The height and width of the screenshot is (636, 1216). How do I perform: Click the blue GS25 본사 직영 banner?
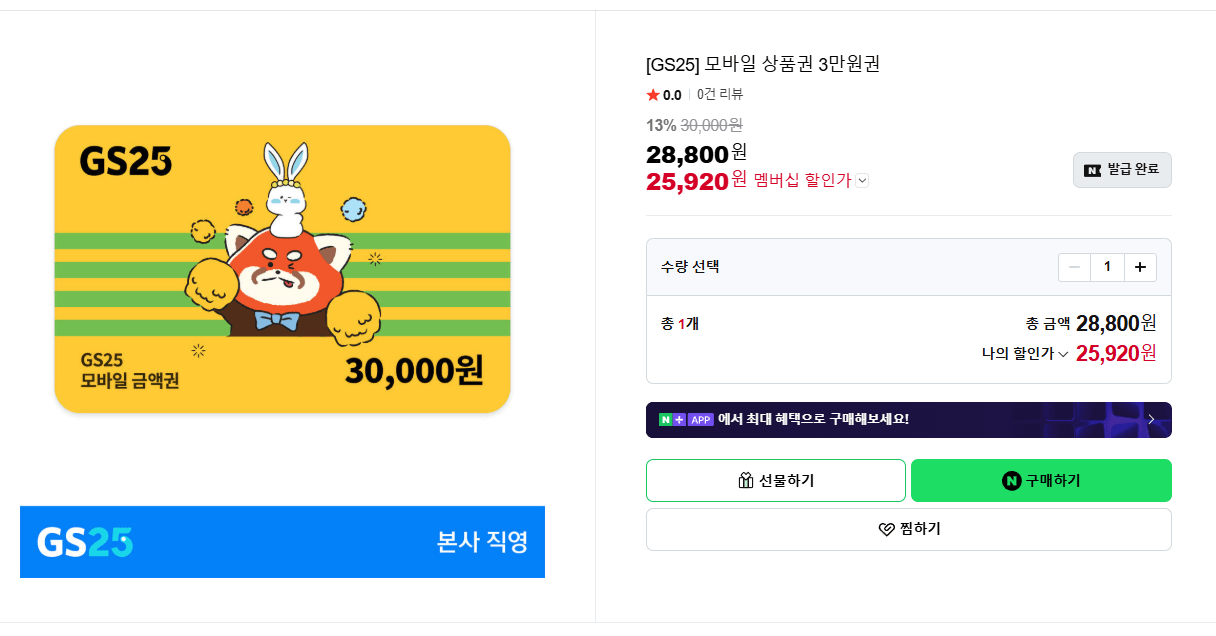[283, 542]
